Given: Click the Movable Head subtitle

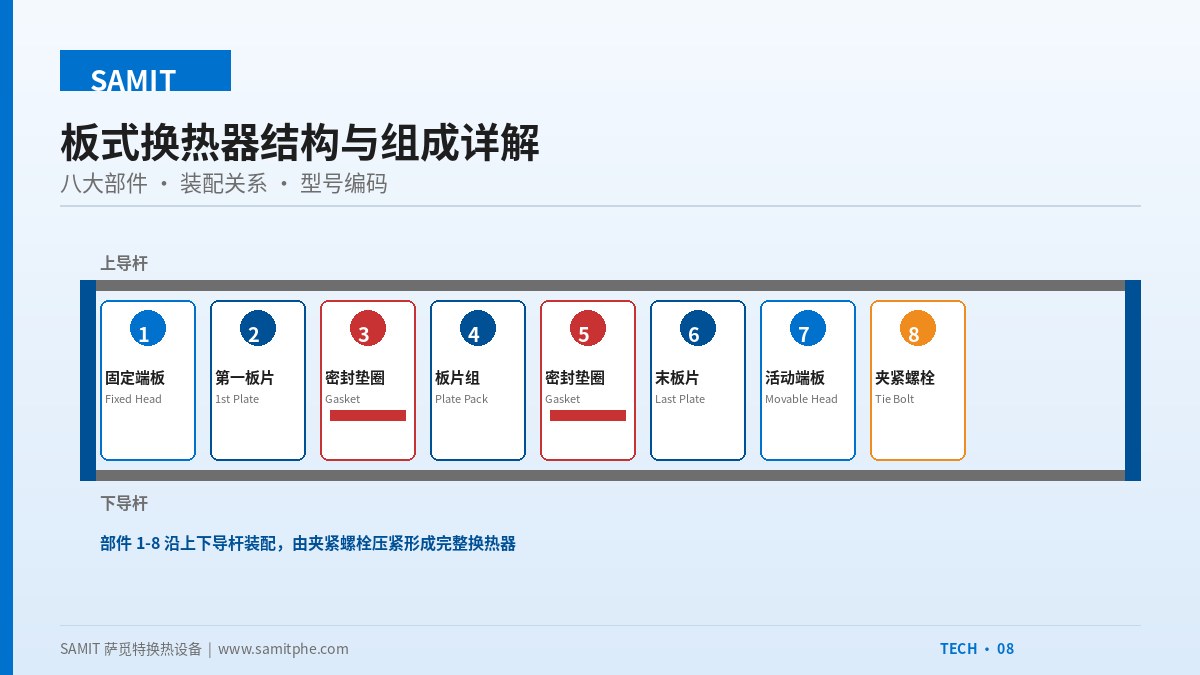Looking at the screenshot, I should [801, 399].
